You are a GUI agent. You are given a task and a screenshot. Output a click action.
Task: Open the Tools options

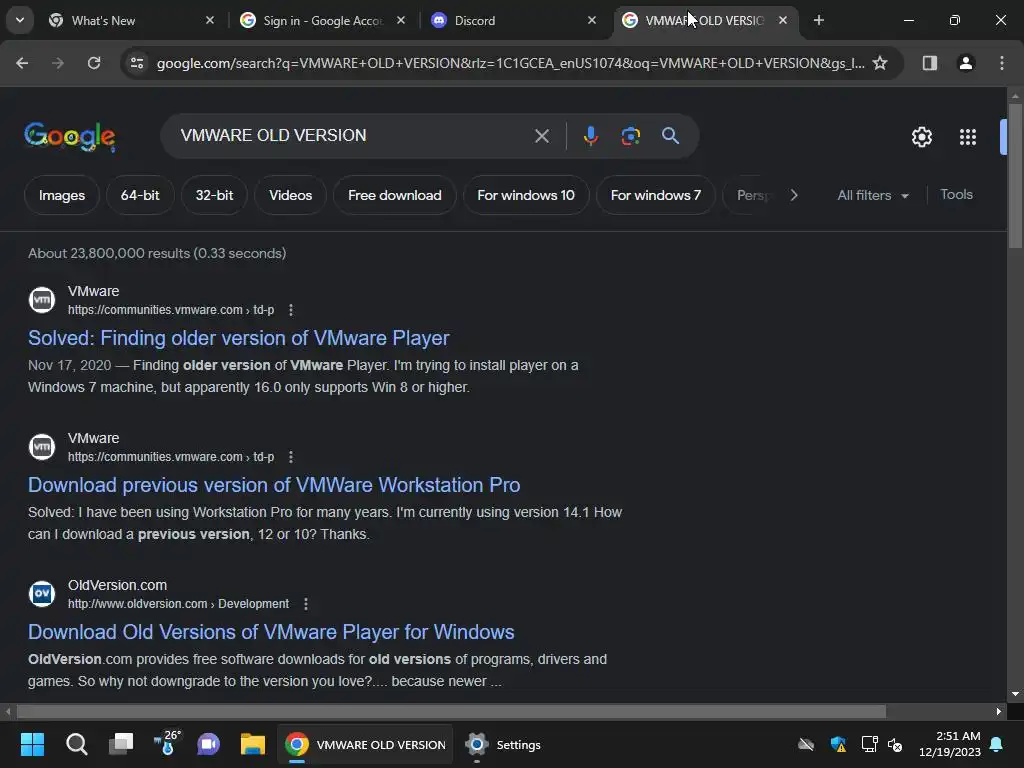(x=956, y=195)
